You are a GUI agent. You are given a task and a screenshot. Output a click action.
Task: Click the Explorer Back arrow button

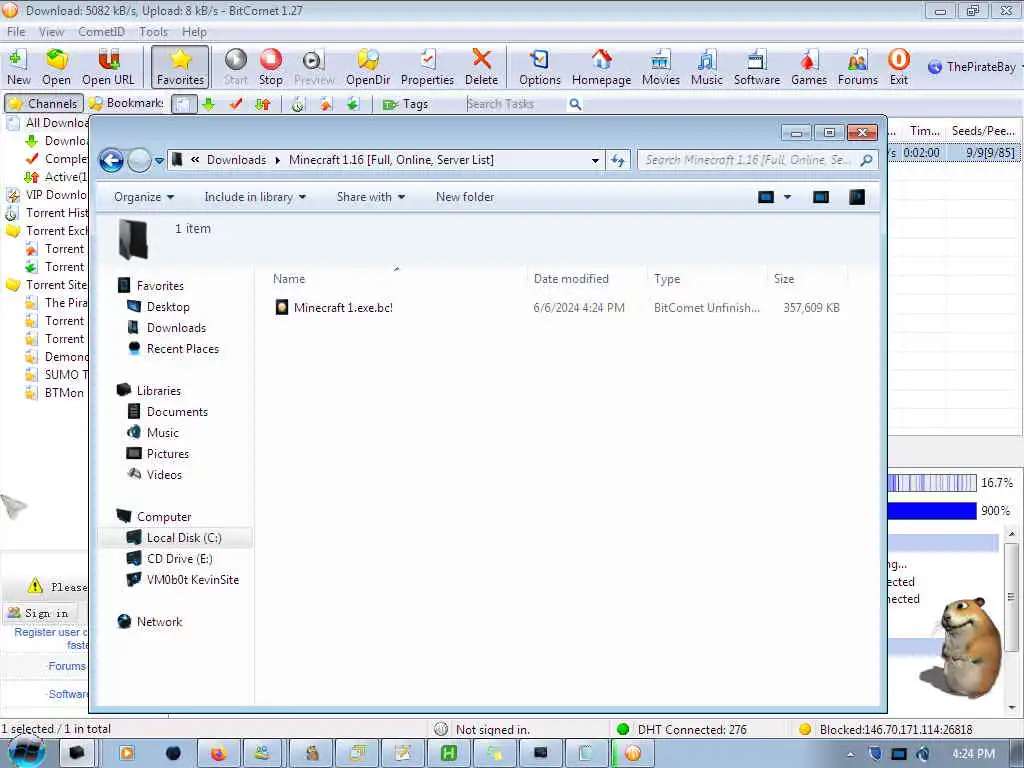[x=112, y=160]
